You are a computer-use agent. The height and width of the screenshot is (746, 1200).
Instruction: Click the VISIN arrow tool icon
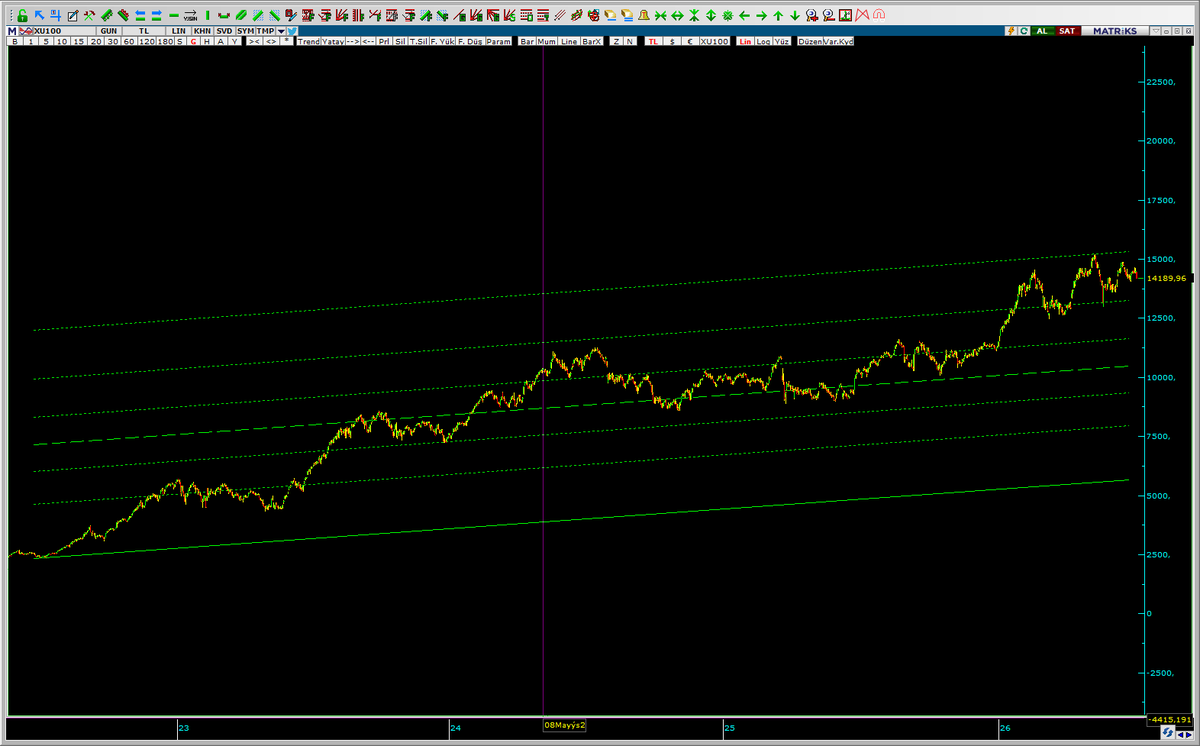(190, 15)
